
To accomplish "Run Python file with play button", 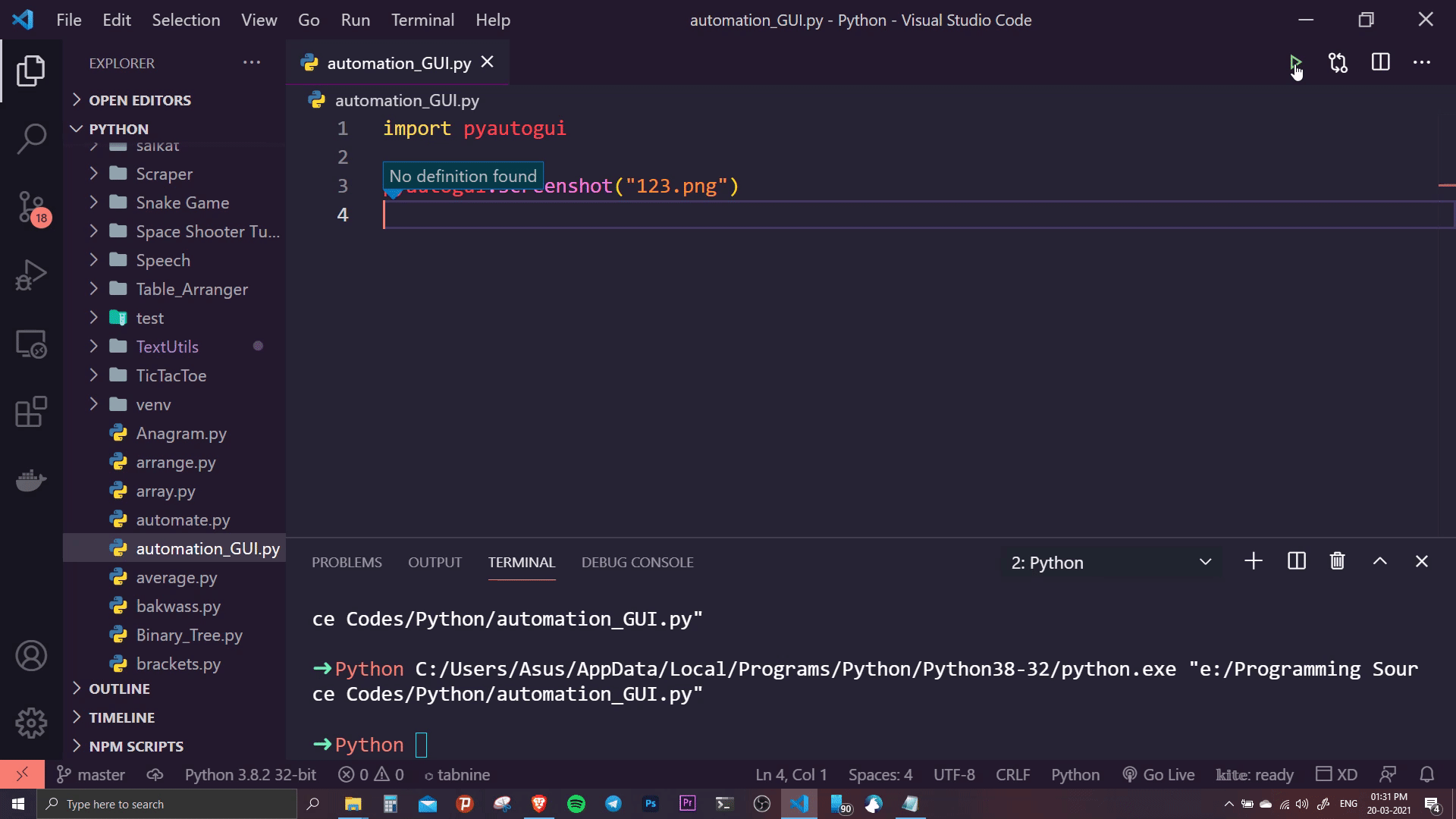I will pos(1294,62).
